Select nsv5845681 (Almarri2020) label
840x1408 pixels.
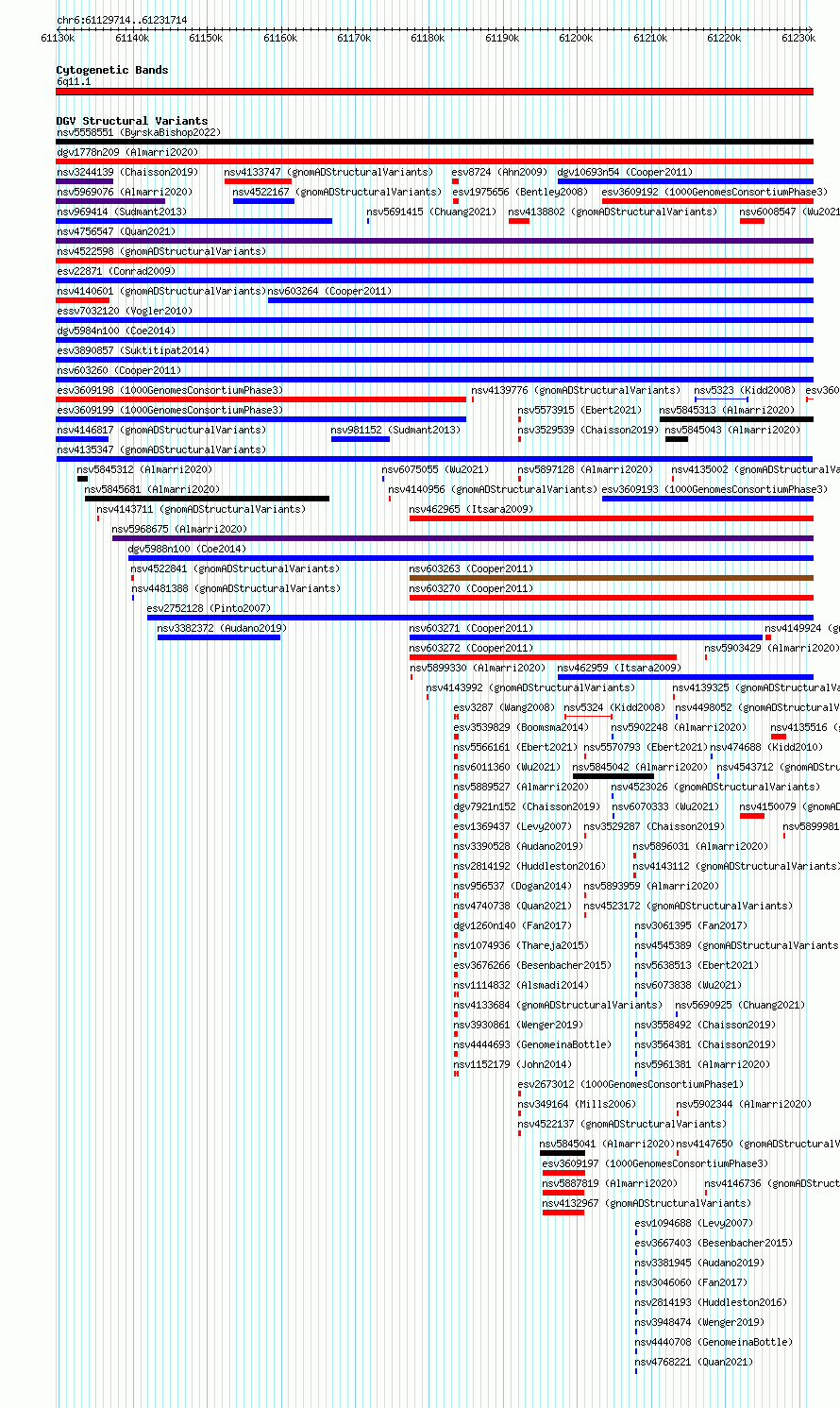pyautogui.click(x=153, y=490)
